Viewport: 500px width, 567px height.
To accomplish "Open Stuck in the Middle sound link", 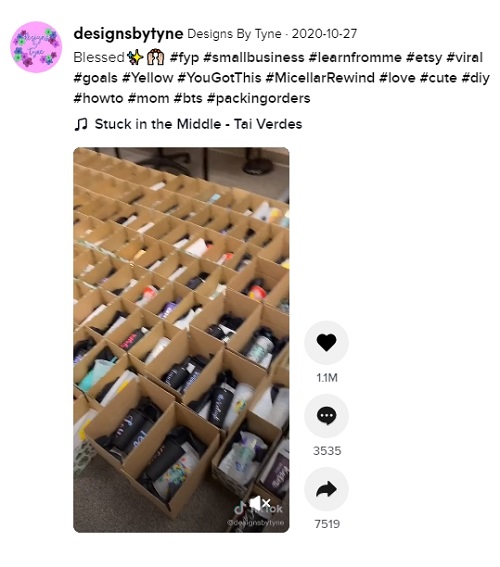I will tap(198, 124).
